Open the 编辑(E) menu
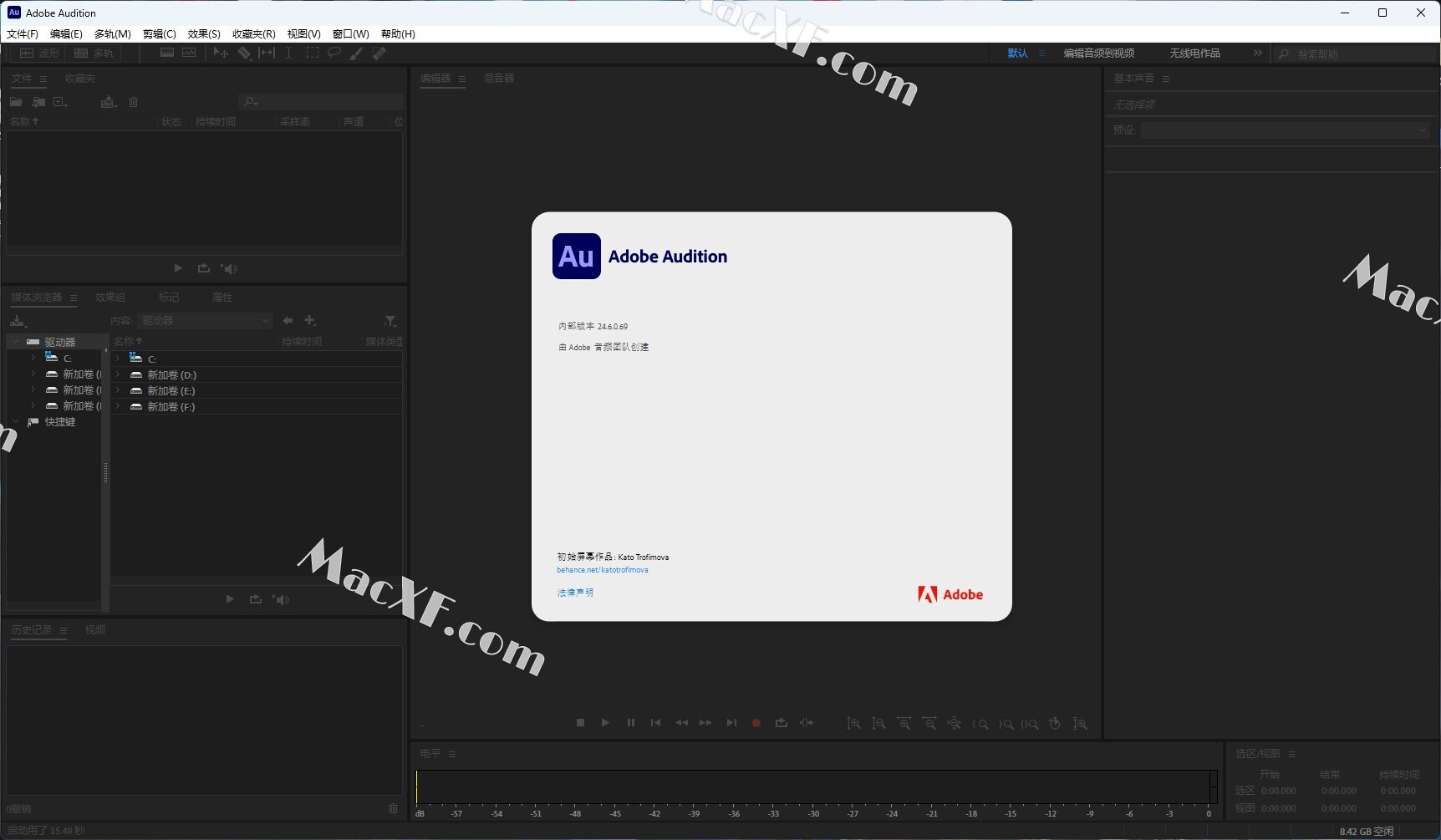This screenshot has width=1441, height=840. (x=66, y=34)
